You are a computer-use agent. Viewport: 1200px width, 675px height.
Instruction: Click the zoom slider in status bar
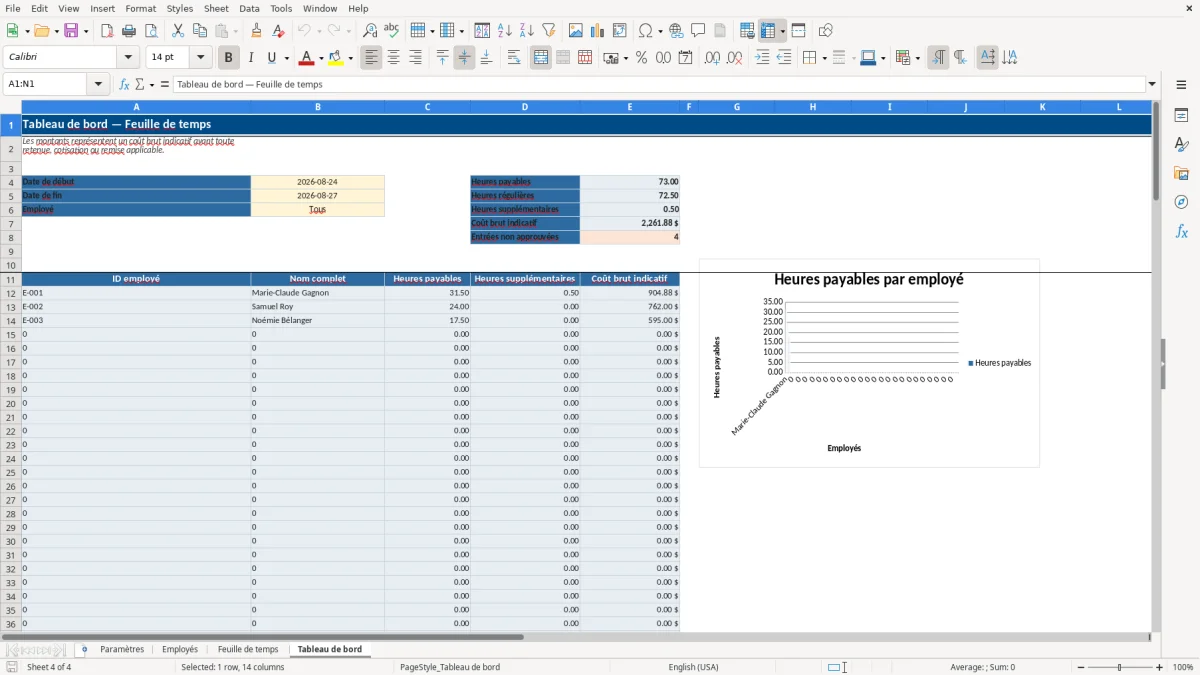(1119, 667)
